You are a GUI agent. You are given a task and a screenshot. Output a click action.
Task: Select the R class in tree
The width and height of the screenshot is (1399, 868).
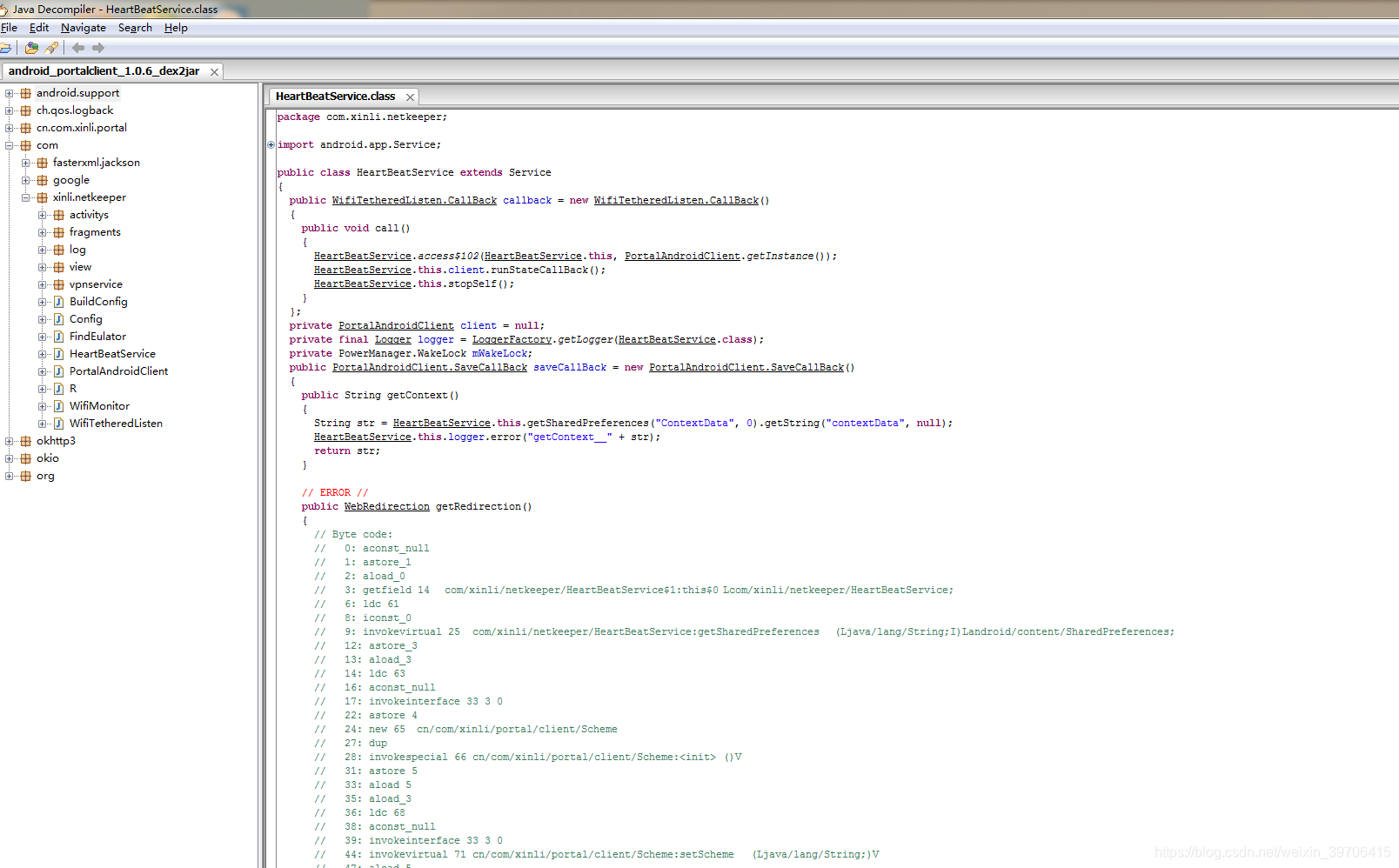point(73,389)
